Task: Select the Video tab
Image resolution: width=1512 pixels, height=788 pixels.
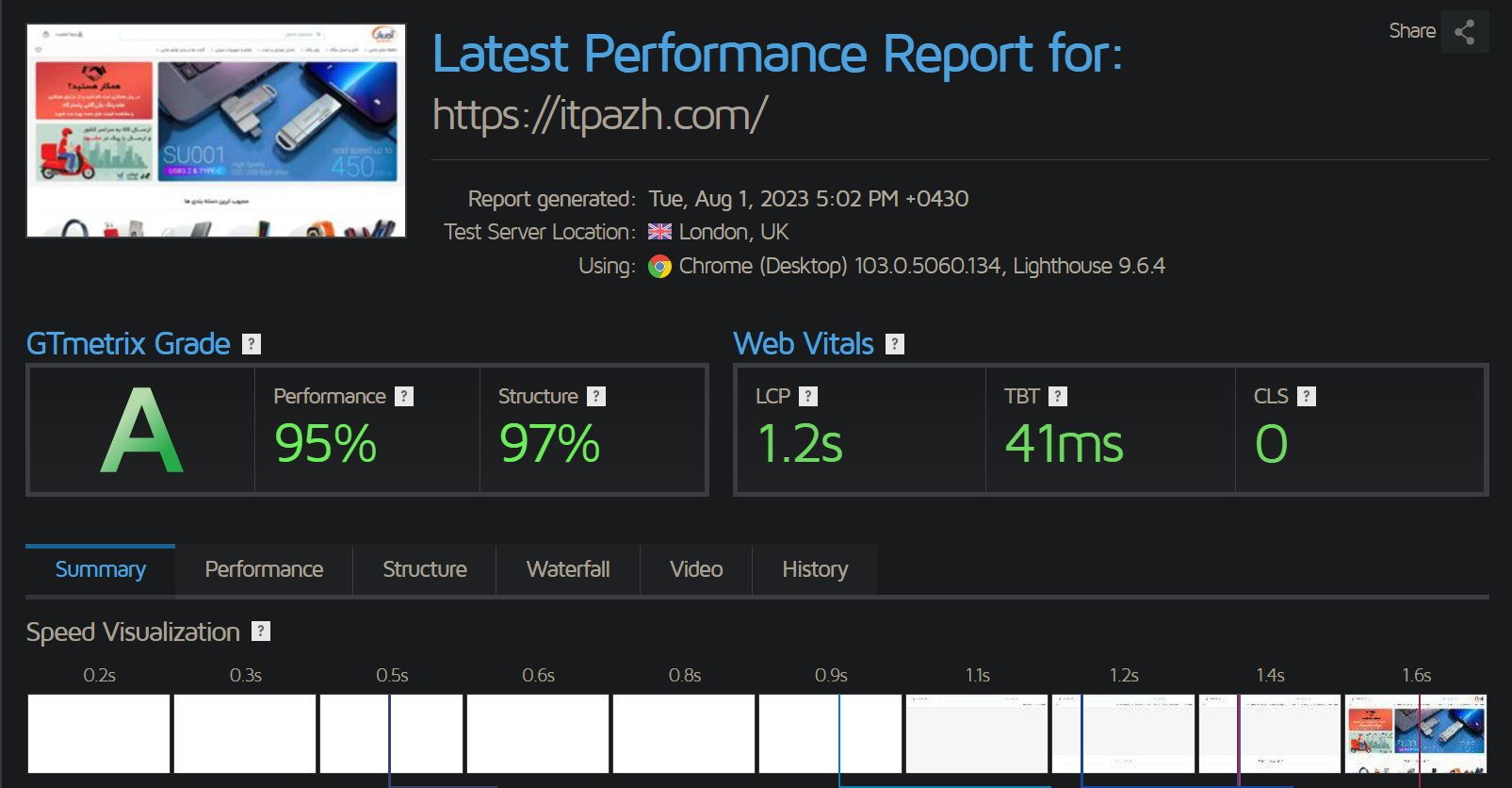Action: pos(696,569)
